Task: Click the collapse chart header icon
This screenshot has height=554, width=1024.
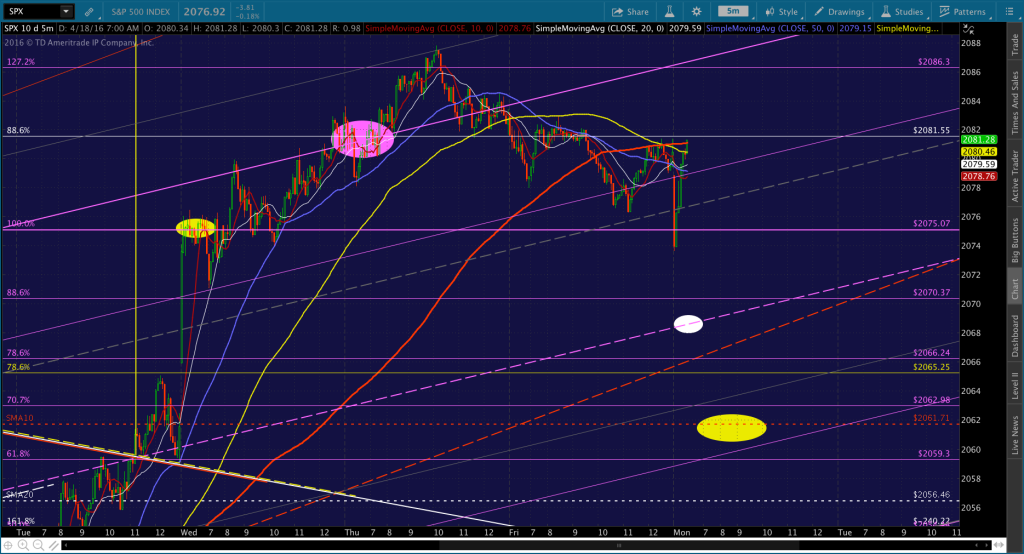Action: coord(968,29)
